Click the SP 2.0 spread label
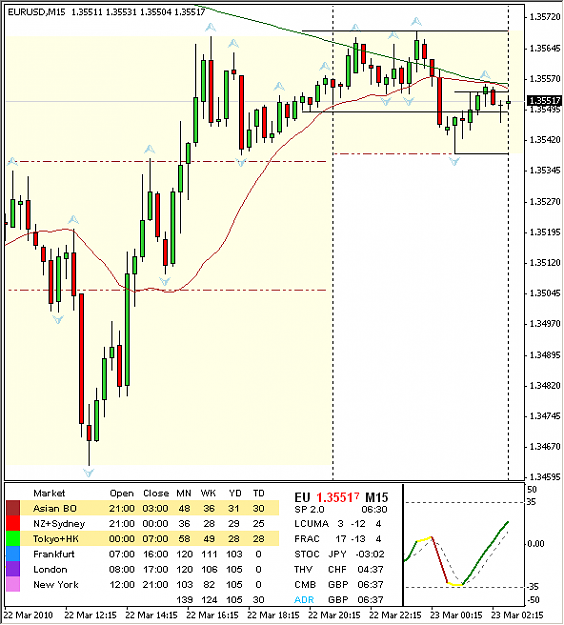The height and width of the screenshot is (625, 564). [x=309, y=509]
